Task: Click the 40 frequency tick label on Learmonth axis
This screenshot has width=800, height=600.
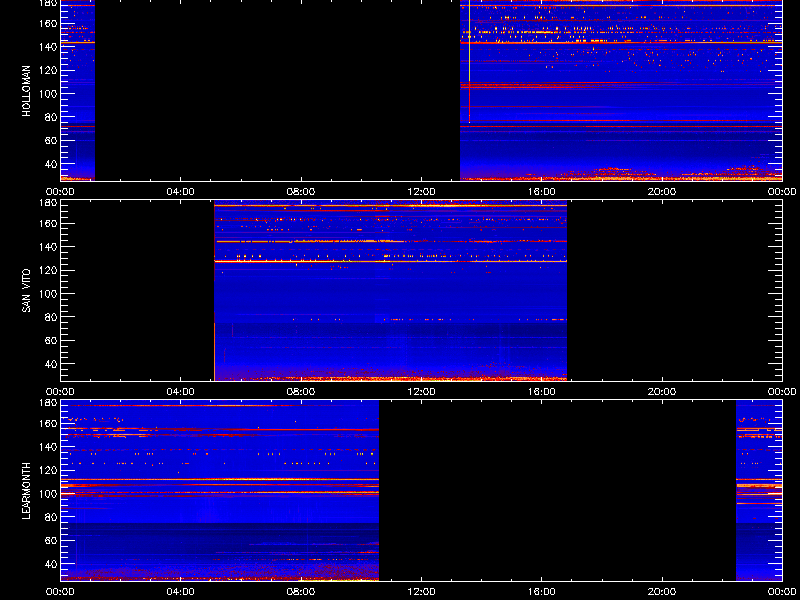Action: click(51, 564)
